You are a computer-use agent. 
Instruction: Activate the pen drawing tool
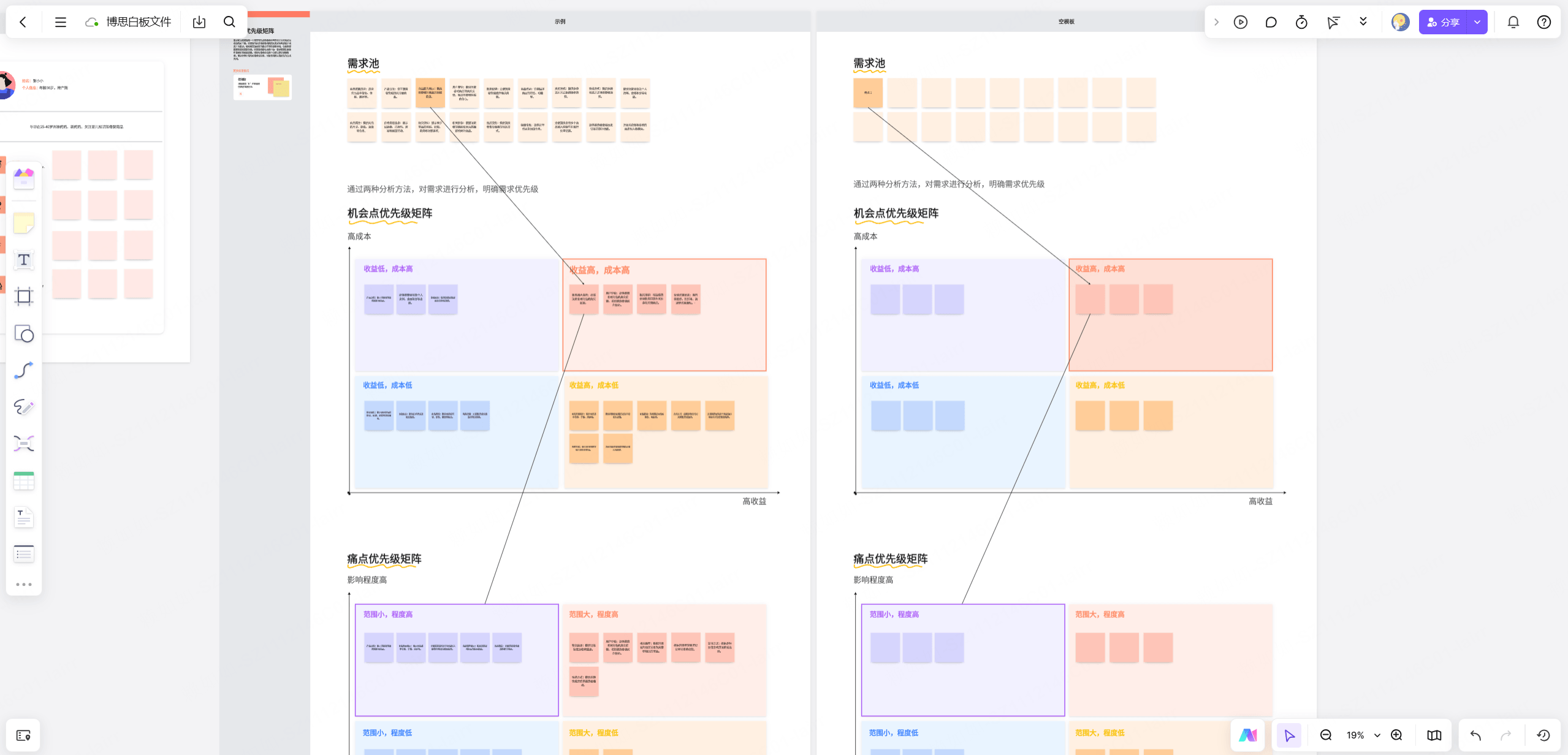[23, 407]
